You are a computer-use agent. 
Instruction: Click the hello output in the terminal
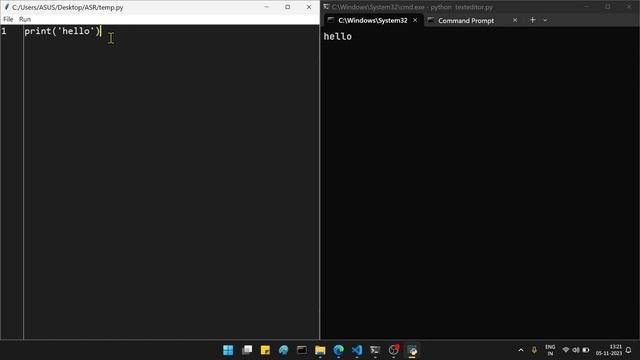click(338, 37)
